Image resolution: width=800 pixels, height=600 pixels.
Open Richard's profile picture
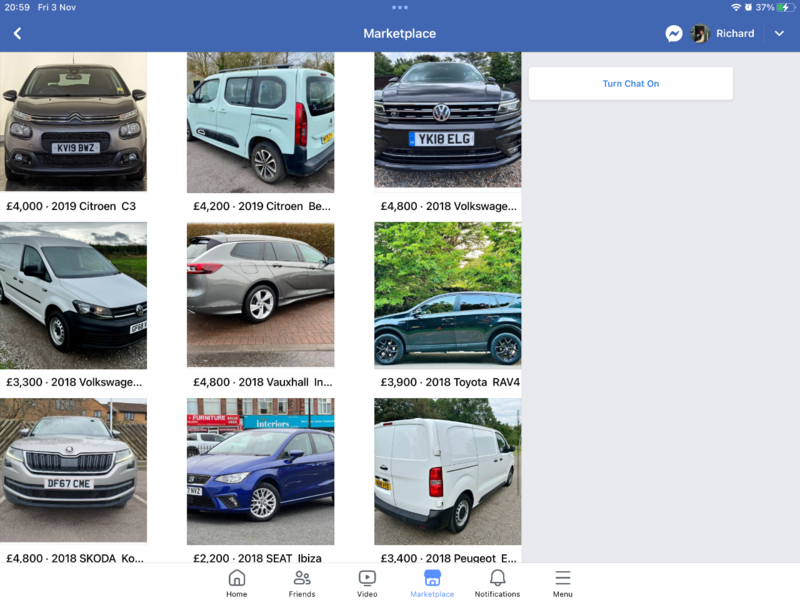(700, 34)
